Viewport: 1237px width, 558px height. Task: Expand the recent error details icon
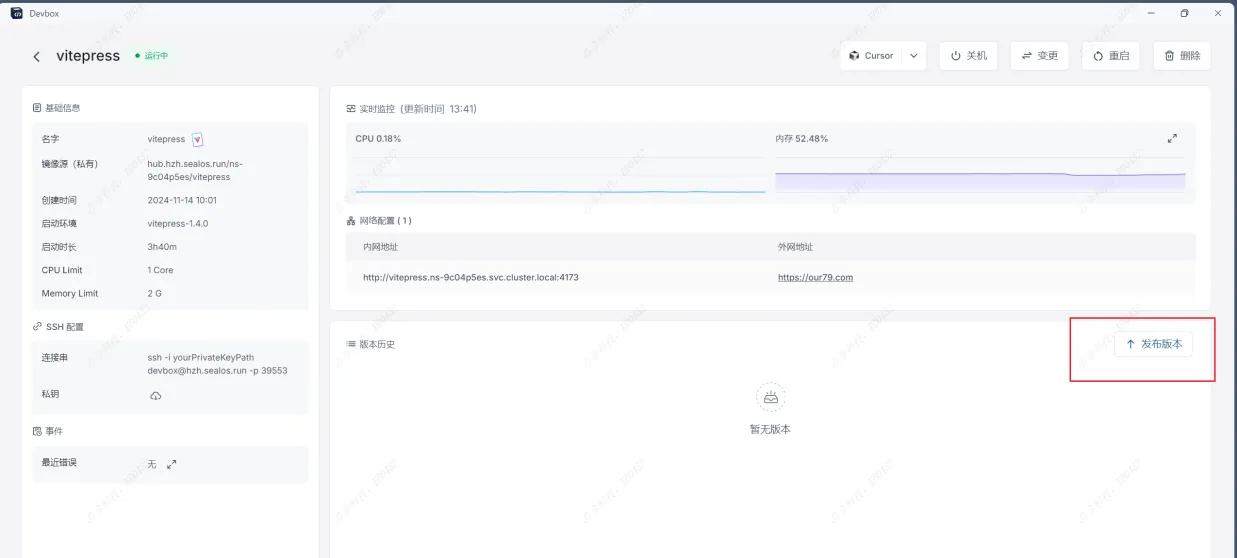(172, 464)
